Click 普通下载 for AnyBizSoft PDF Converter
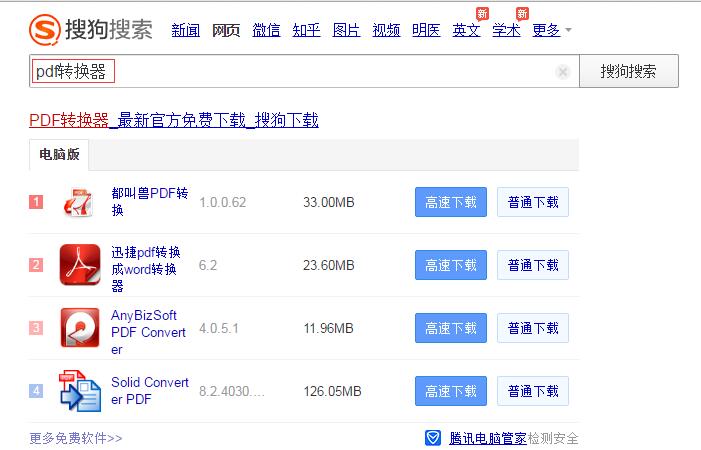 pyautogui.click(x=533, y=328)
